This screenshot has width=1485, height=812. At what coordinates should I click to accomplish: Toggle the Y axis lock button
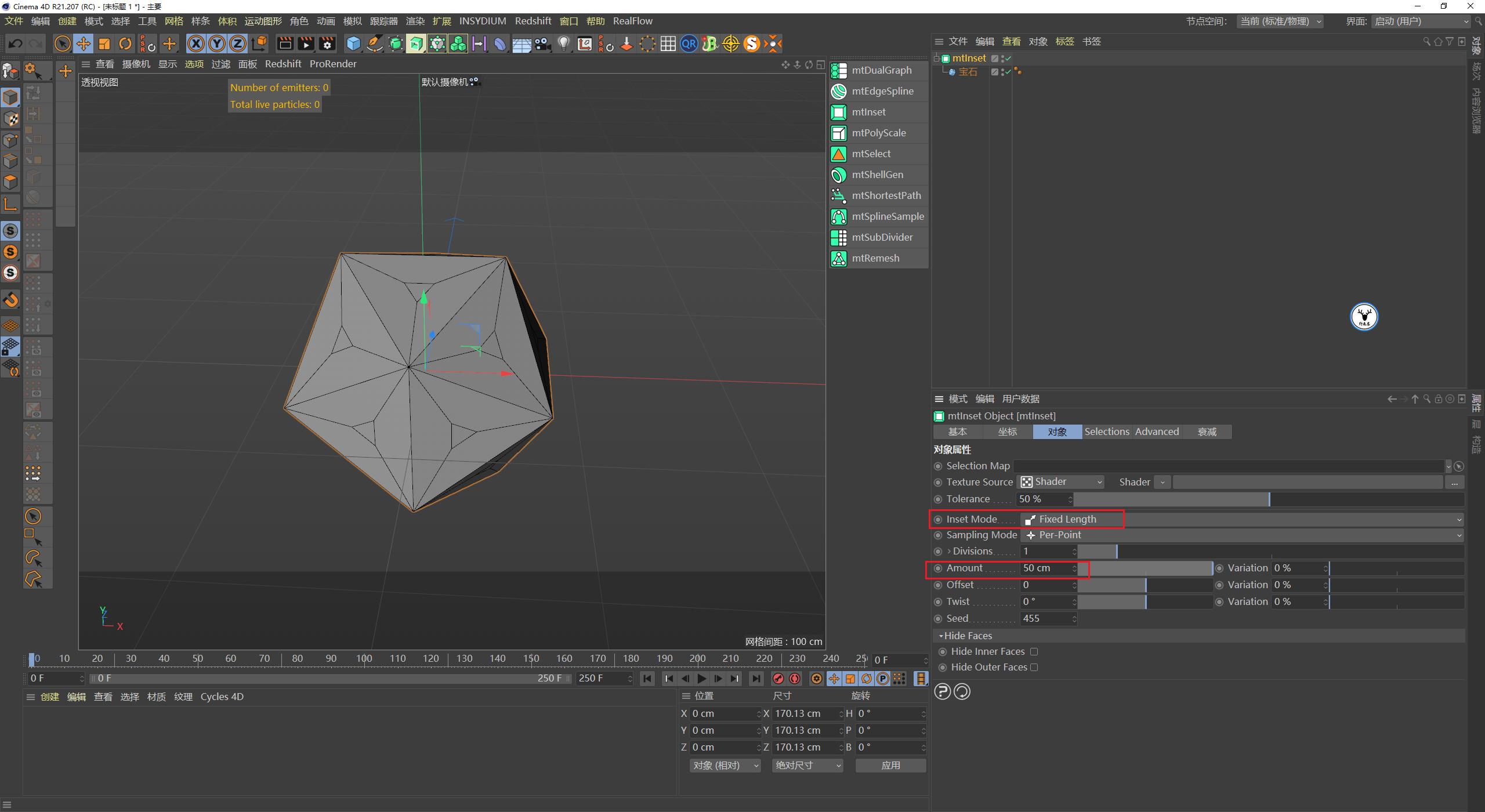click(x=216, y=43)
